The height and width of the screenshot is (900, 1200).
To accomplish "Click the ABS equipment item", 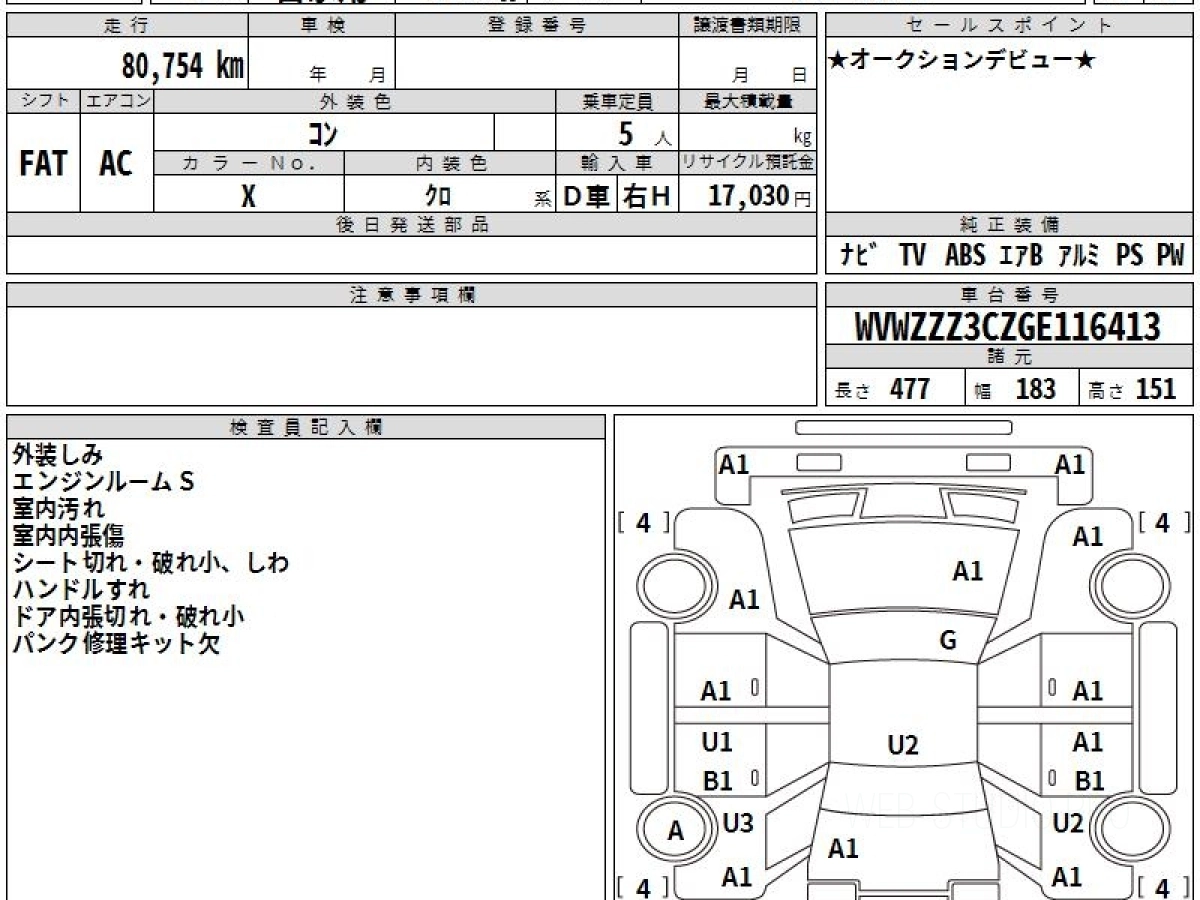I will (965, 256).
